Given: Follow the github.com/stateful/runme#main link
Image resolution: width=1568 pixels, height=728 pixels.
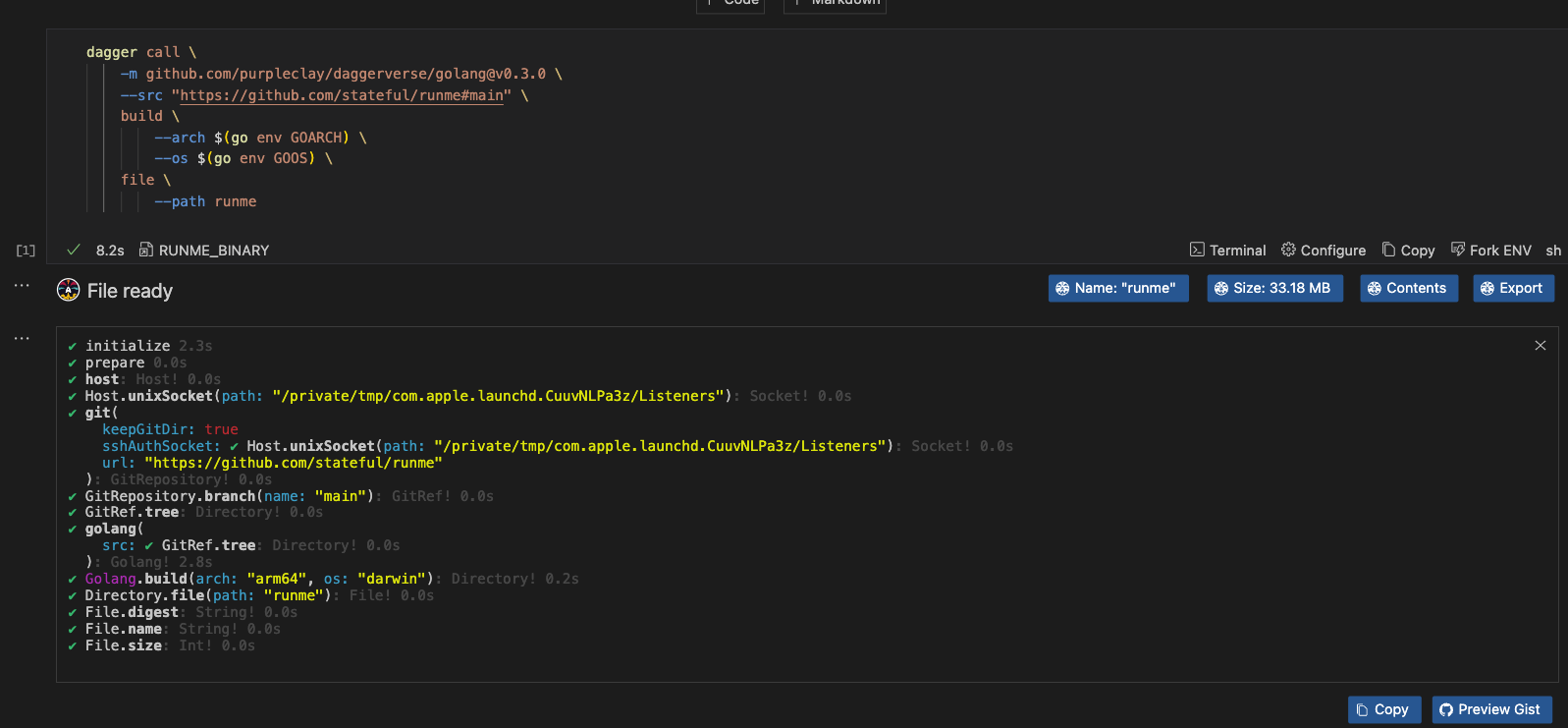Looking at the screenshot, I should (x=342, y=95).
